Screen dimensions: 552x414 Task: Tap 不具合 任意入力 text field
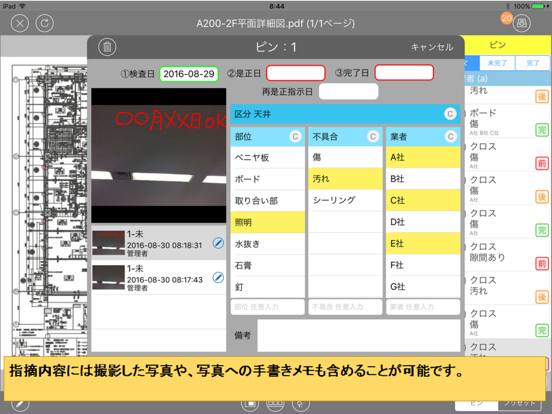click(x=345, y=307)
